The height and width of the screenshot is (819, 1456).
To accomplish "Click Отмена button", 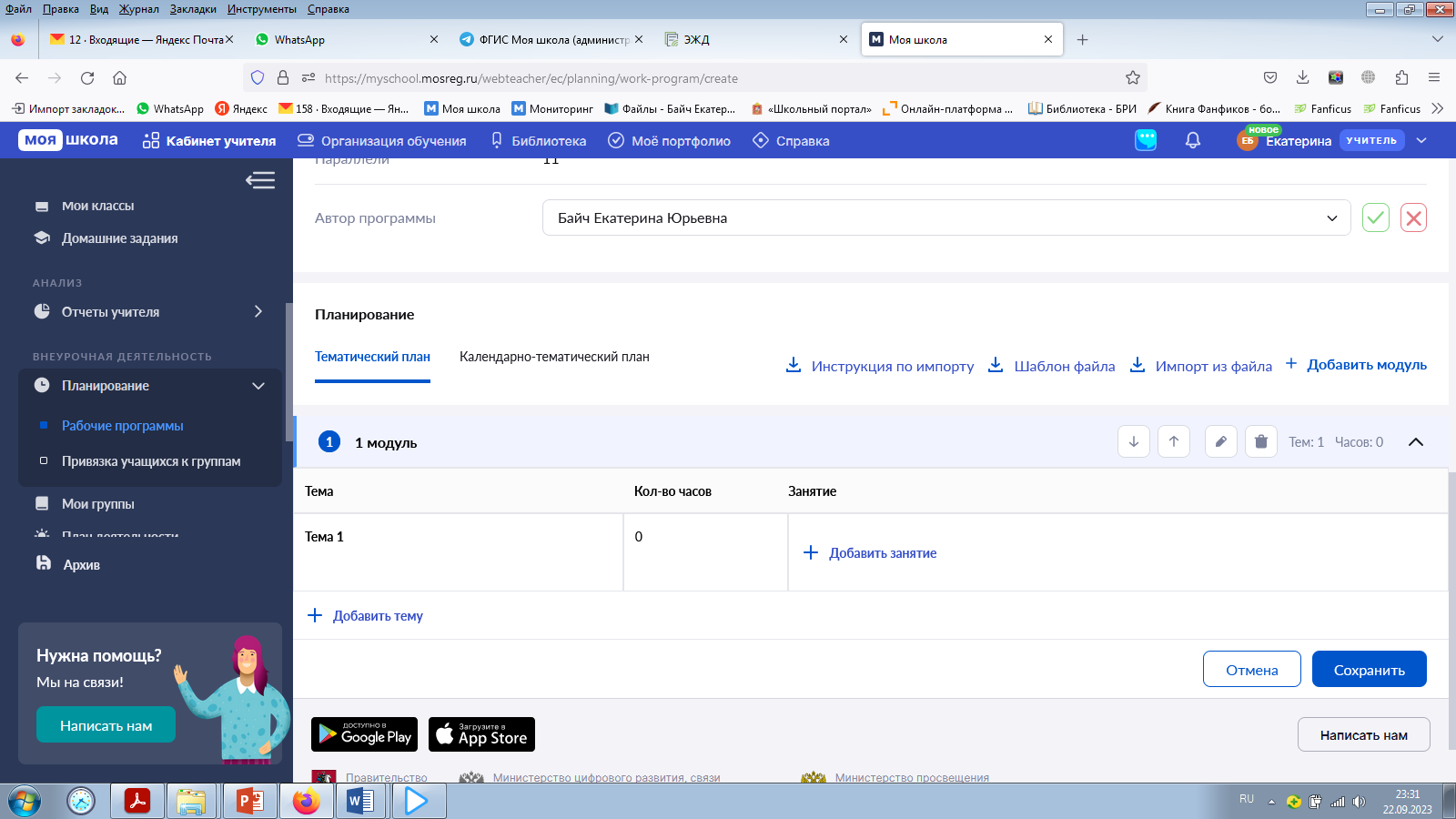I will [1251, 669].
